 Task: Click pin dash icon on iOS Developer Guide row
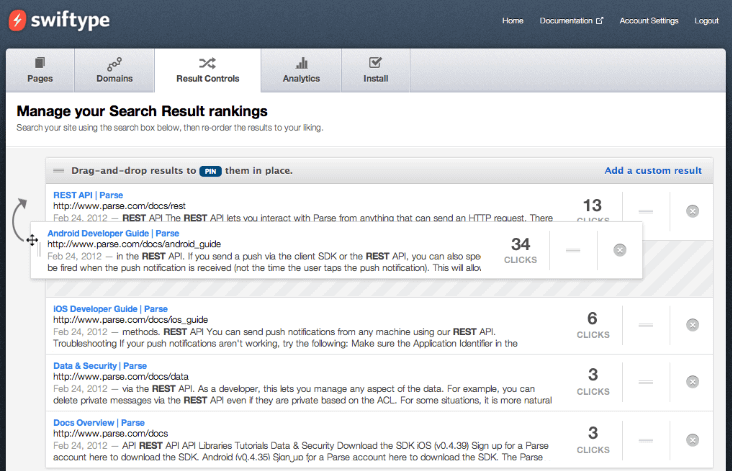click(x=646, y=325)
